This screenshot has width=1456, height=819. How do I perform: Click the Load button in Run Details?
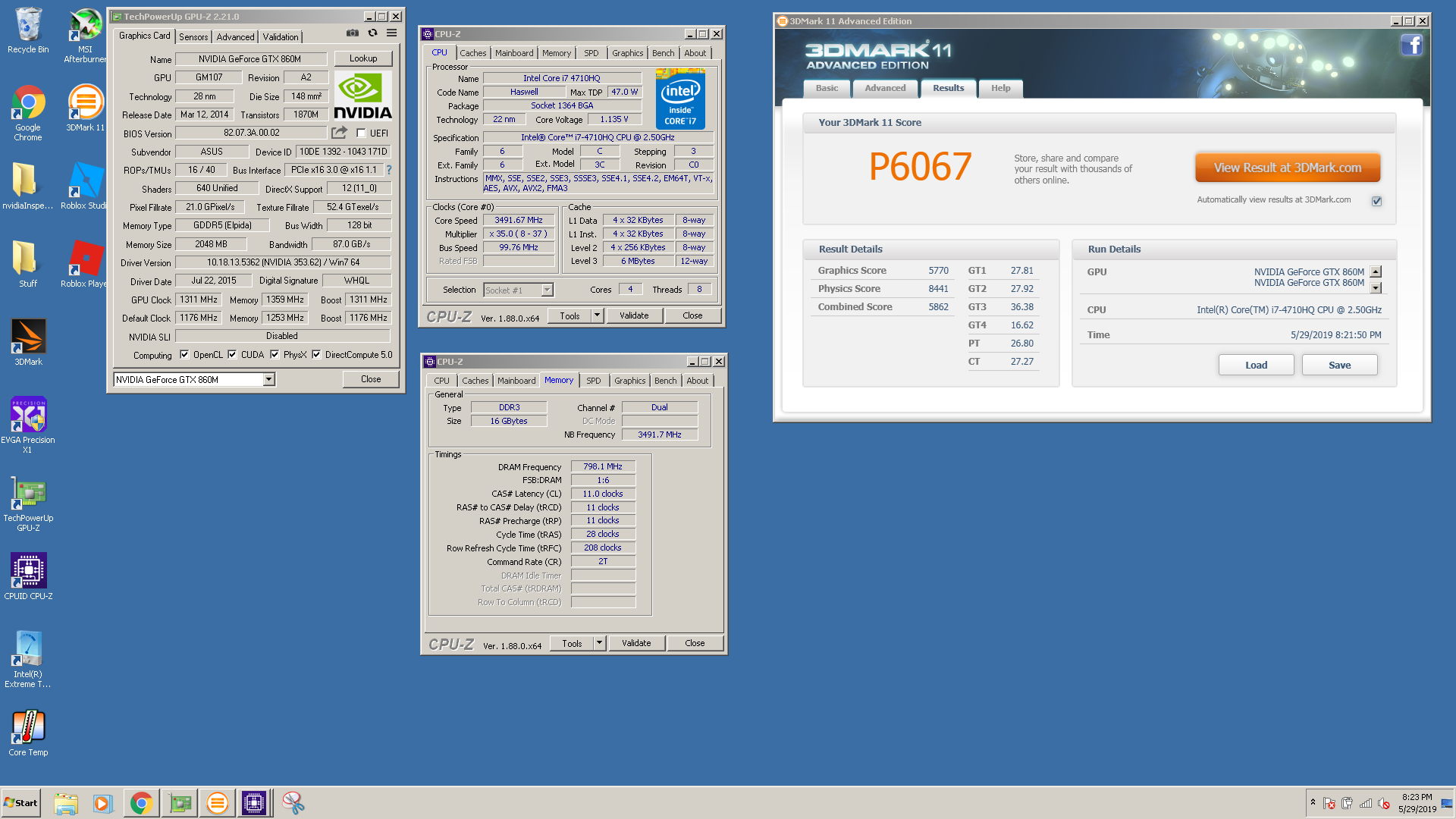(1256, 365)
